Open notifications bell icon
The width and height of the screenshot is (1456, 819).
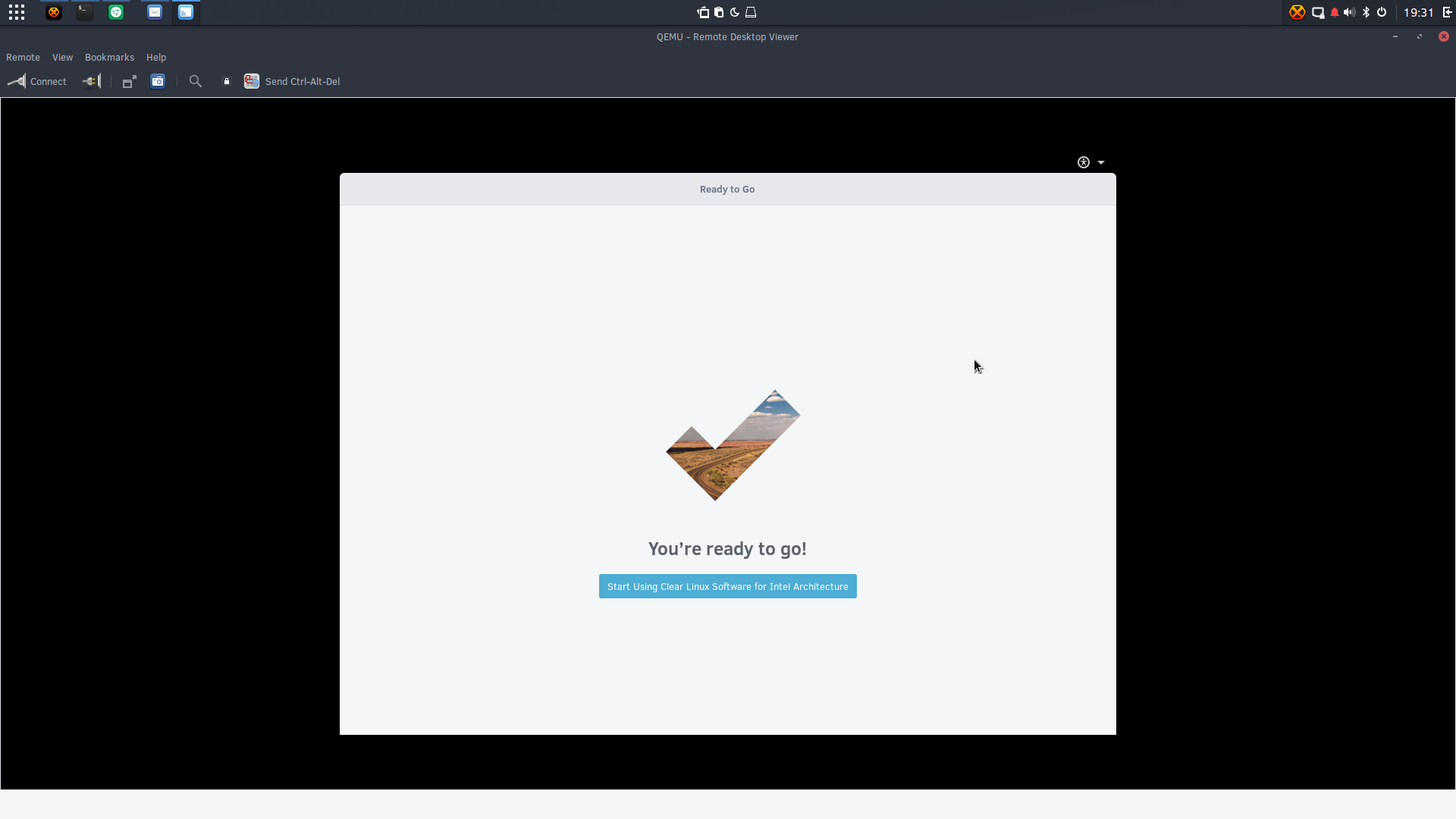coord(1335,12)
